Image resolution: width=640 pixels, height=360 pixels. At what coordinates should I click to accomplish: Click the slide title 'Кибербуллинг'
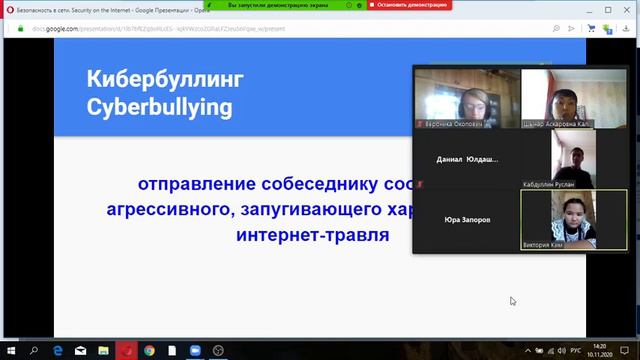point(165,79)
